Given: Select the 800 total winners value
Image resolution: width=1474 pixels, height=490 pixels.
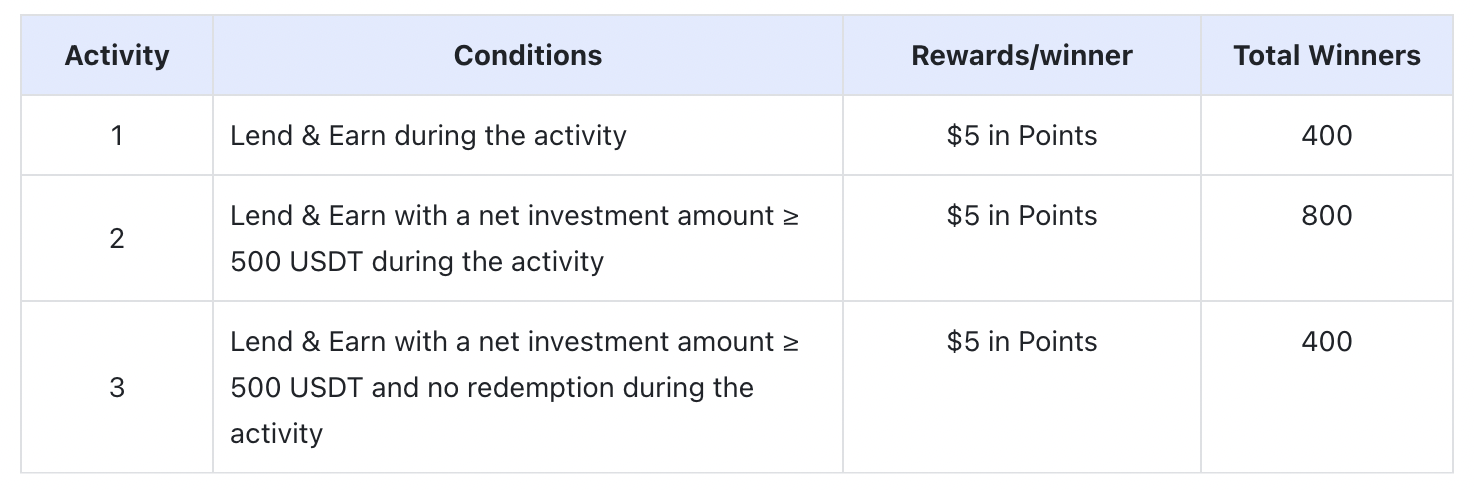Looking at the screenshot, I should tap(1326, 216).
